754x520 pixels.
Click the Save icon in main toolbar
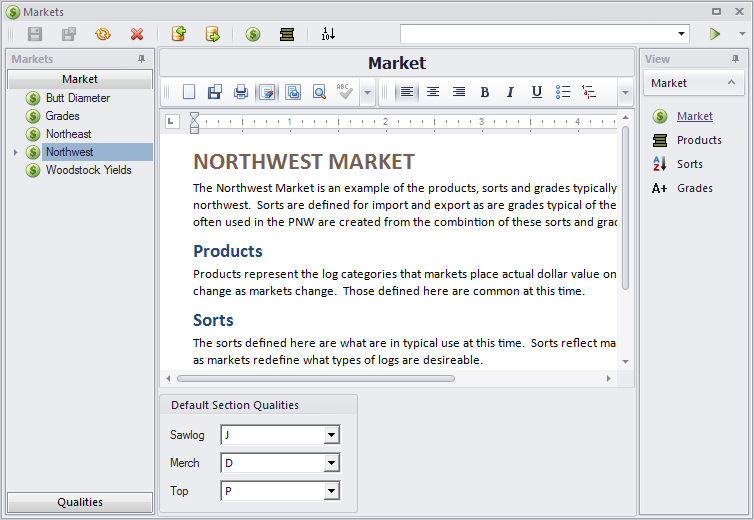(x=35, y=34)
